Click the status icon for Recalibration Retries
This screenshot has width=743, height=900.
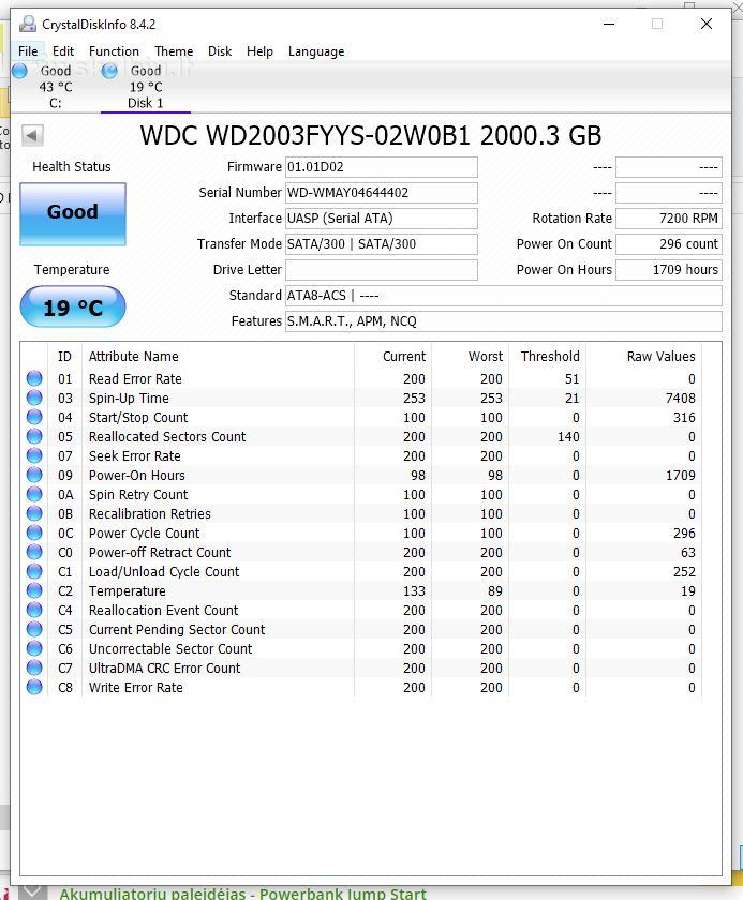point(34,513)
